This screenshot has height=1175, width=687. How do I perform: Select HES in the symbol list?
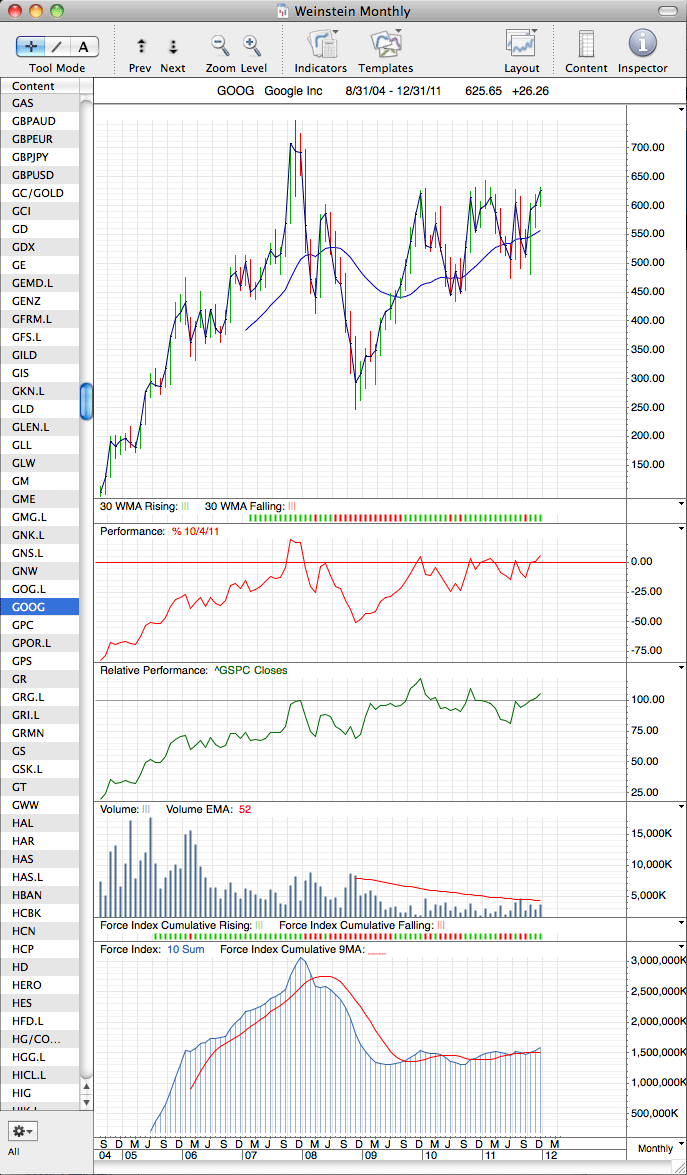pos(39,1002)
